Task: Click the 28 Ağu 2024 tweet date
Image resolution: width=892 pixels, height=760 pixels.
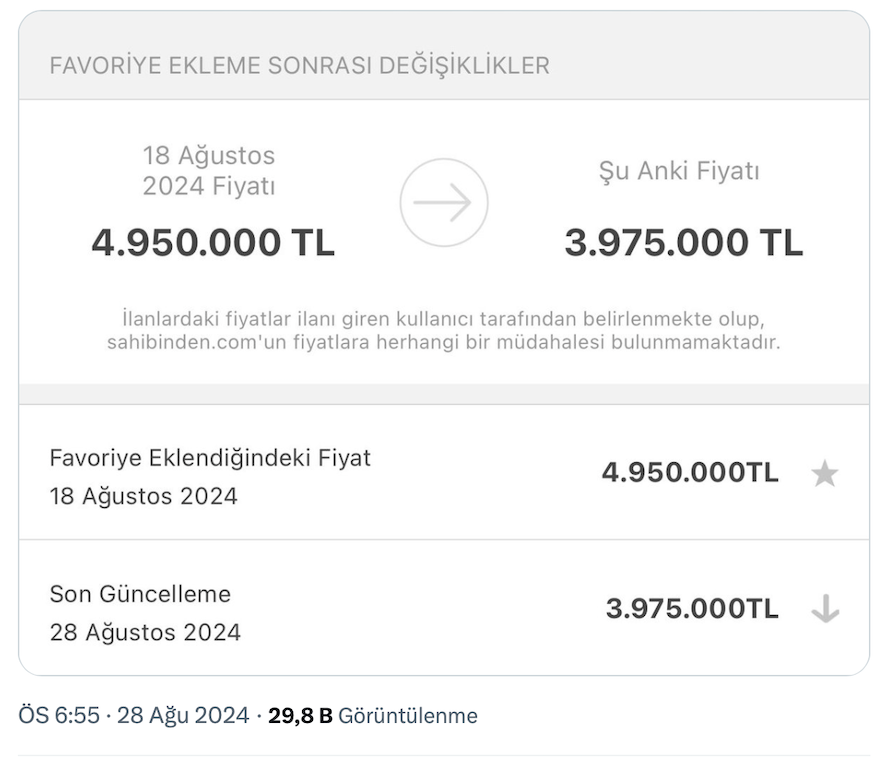Action: point(183,716)
